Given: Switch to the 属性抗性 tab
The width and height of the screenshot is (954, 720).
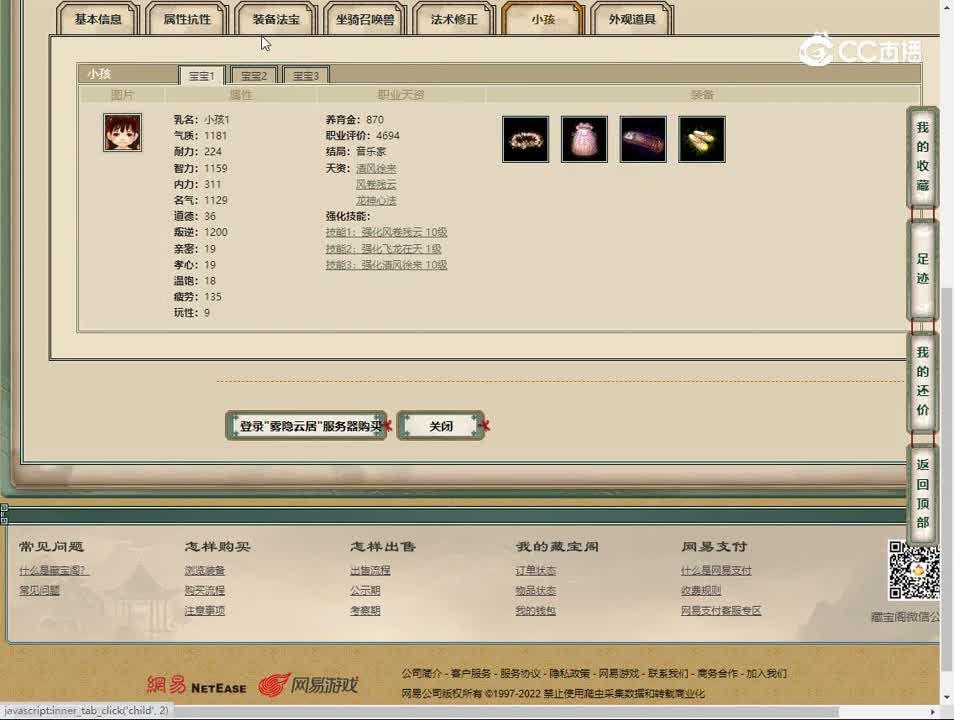Looking at the screenshot, I should click(187, 19).
